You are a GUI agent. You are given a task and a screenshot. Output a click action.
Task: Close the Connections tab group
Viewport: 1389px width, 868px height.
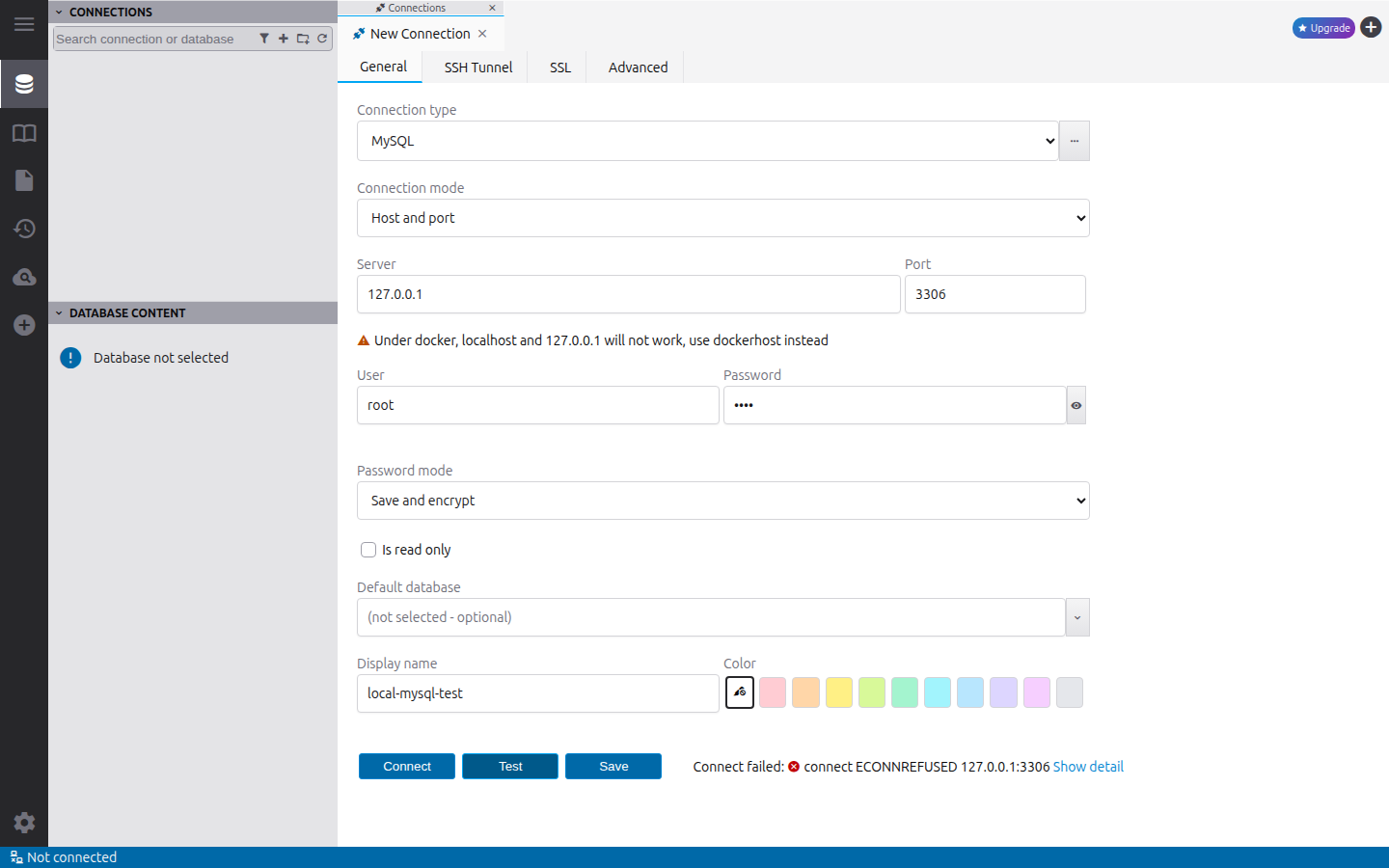pos(492,8)
